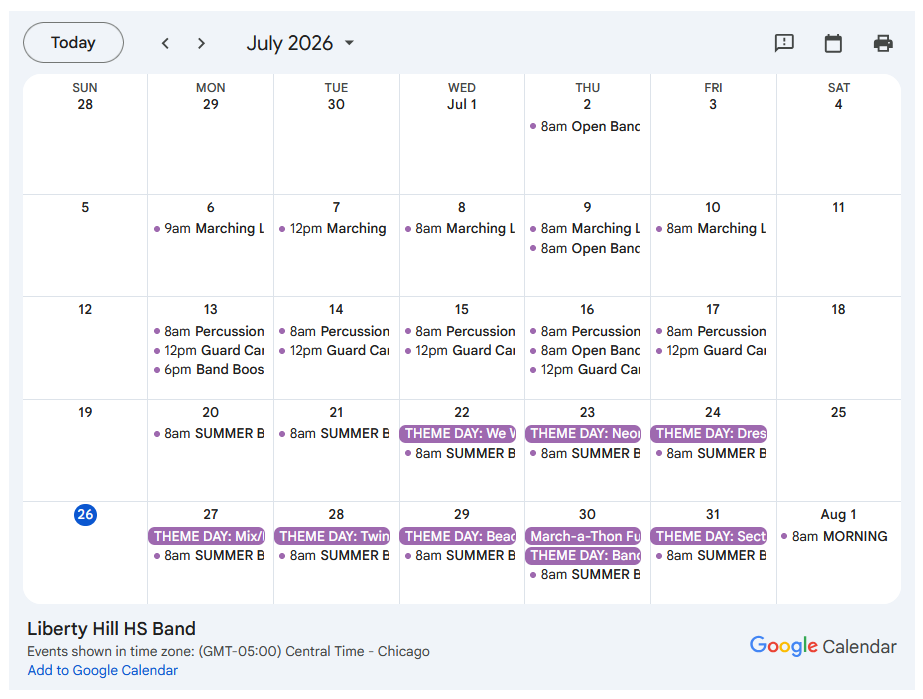The image size is (923, 699).
Task: Open 8am SUMMER B event on July 30
Action: point(585,574)
